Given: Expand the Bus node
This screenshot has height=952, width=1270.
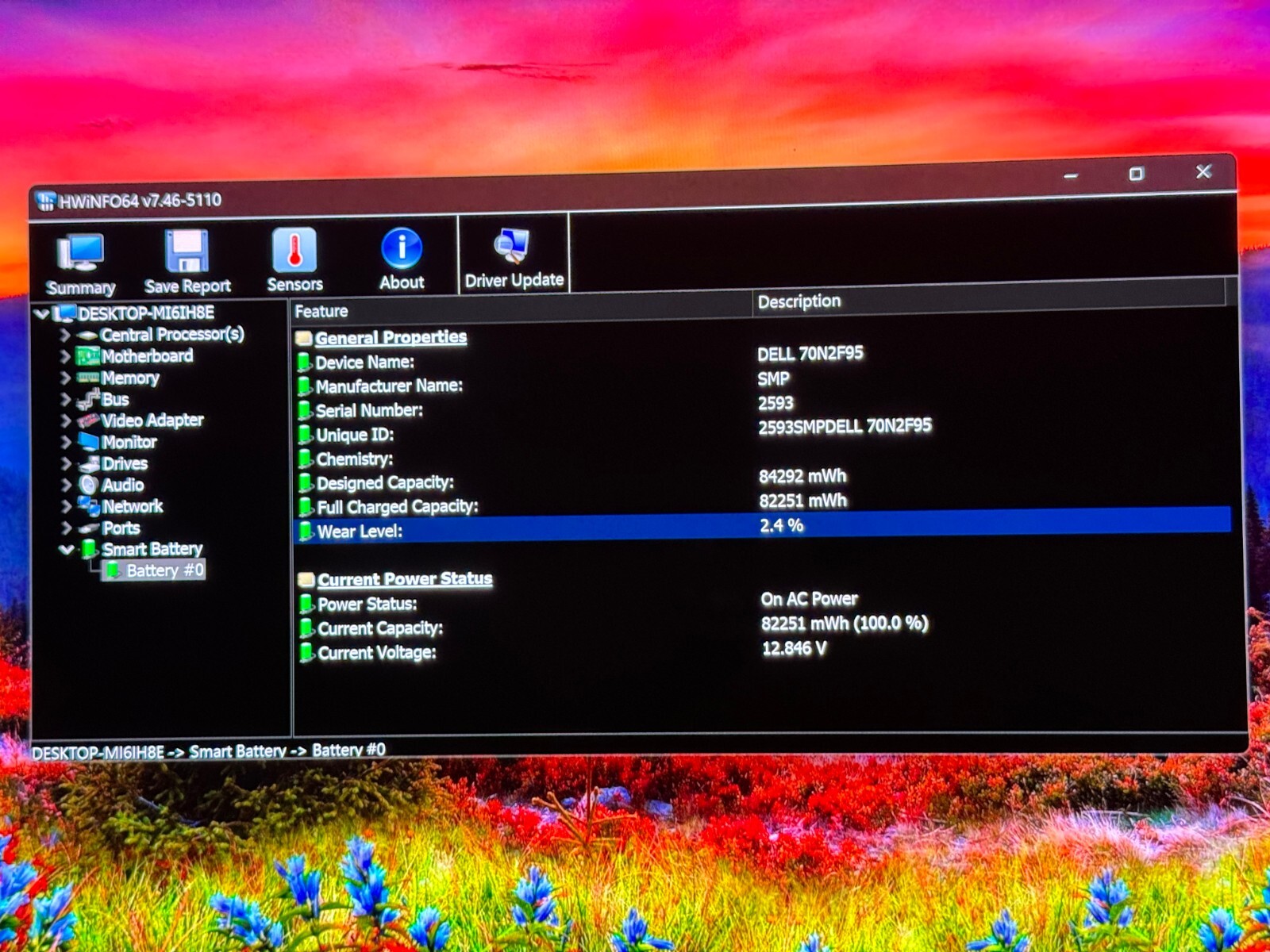Looking at the screenshot, I should (x=66, y=400).
